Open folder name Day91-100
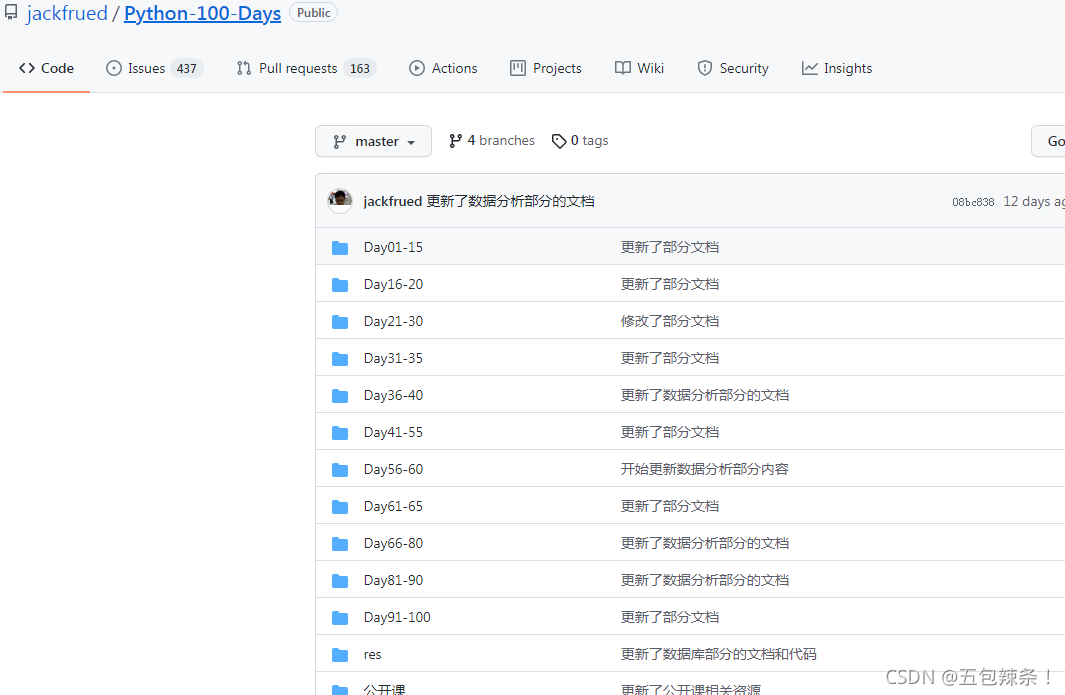This screenshot has width=1065, height=695. coord(397,618)
